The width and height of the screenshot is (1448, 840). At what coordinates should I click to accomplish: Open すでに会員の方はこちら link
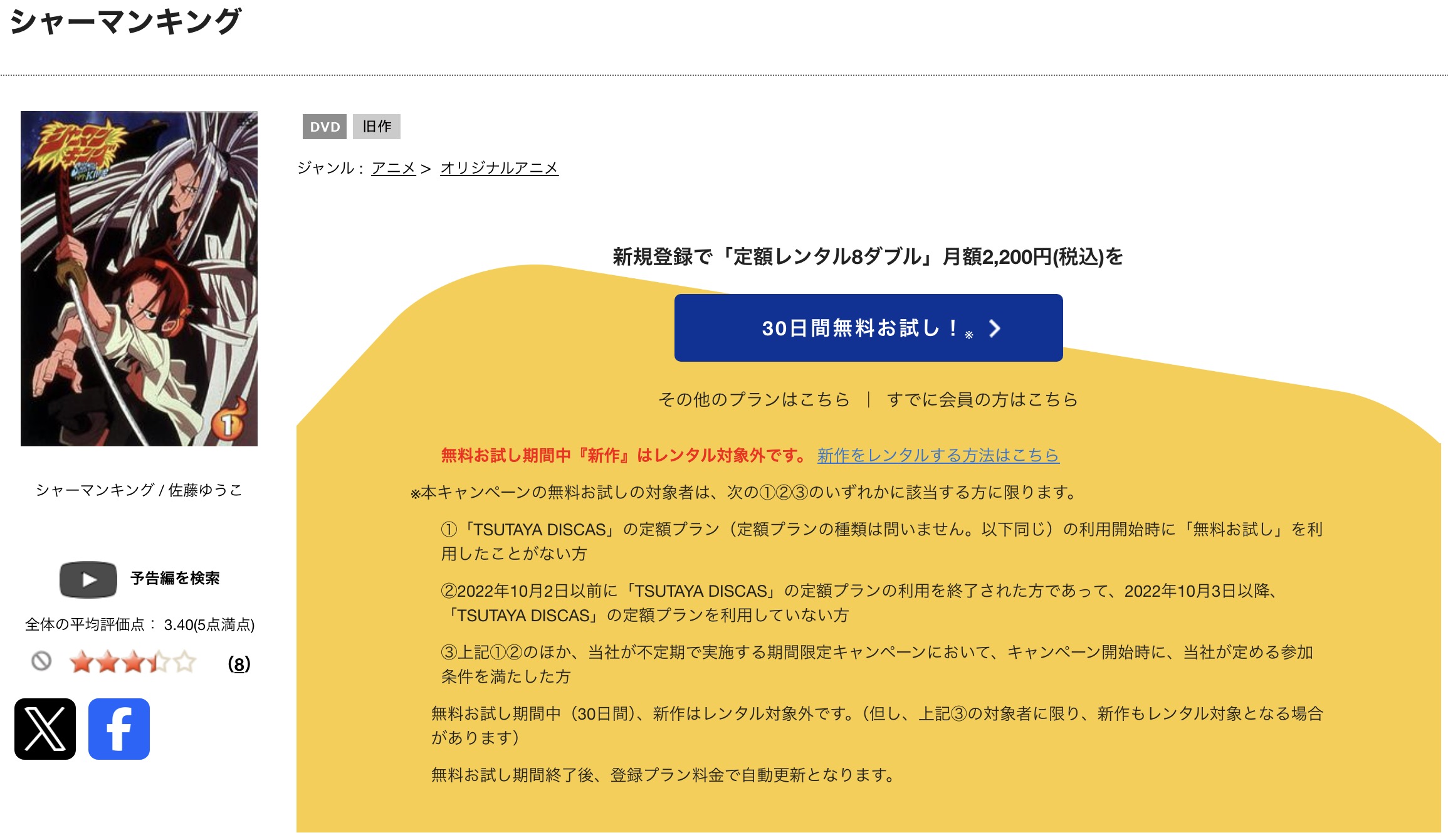(x=983, y=399)
